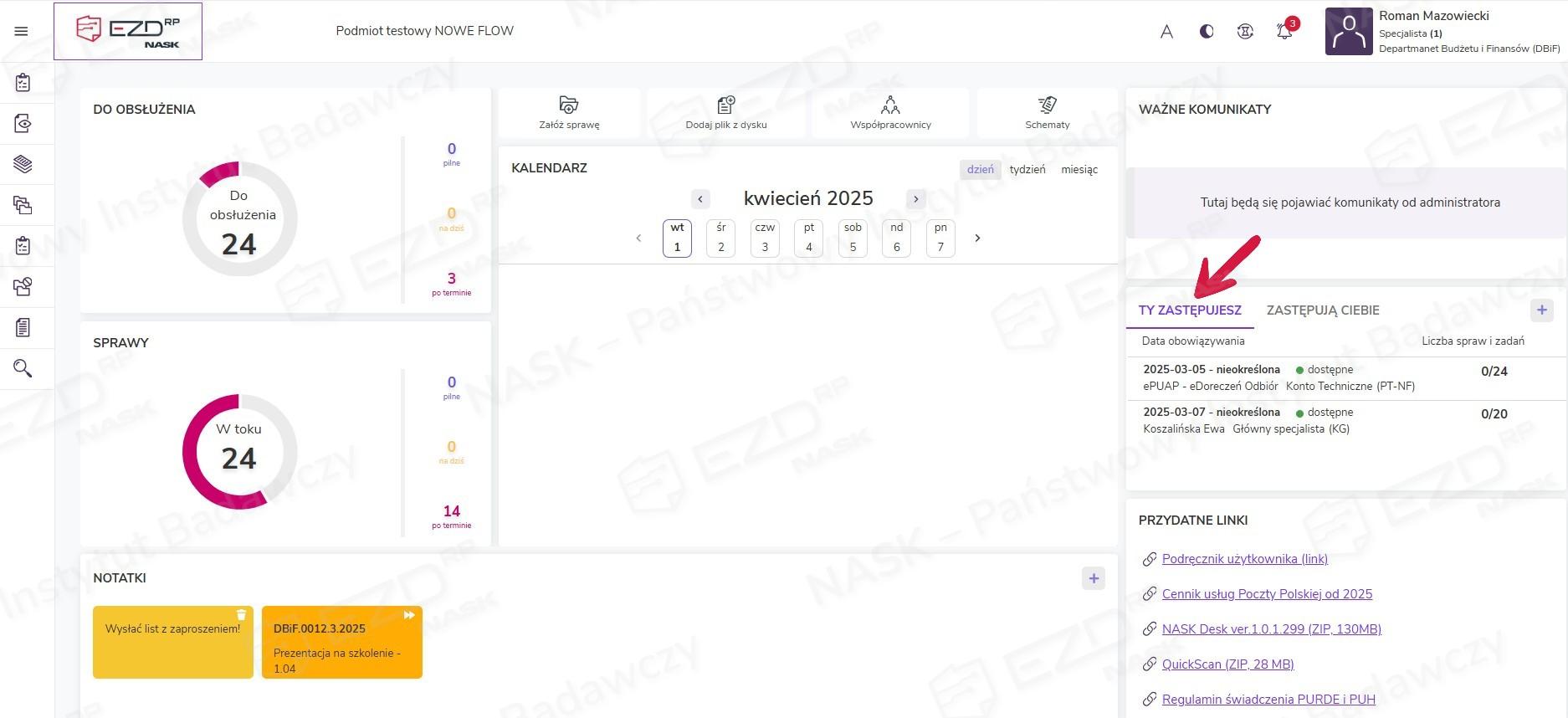The height and width of the screenshot is (718, 1568).
Task: Toggle dark contrast mode icon
Action: (x=1206, y=32)
